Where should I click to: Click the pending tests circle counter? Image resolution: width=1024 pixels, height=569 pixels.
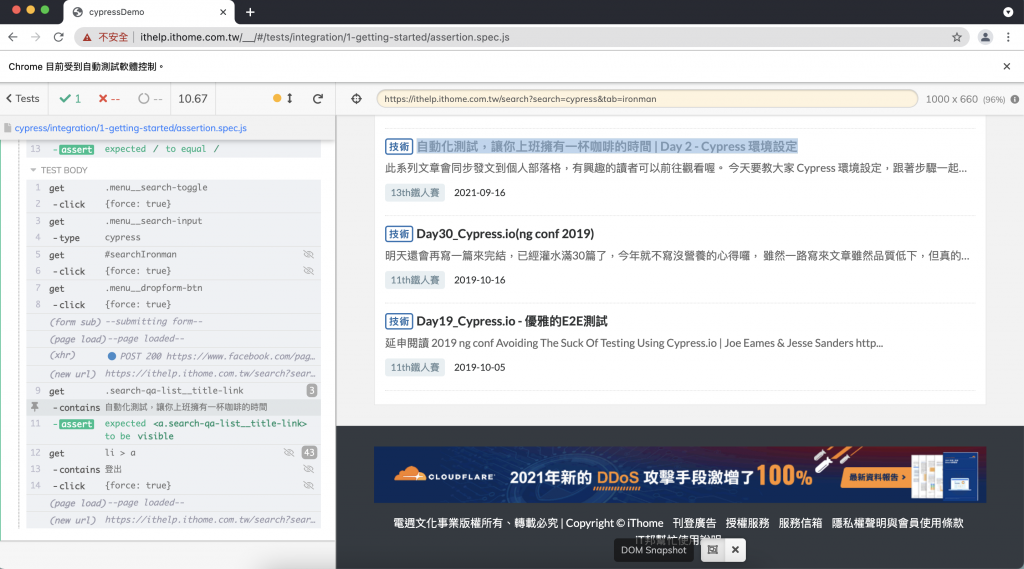click(150, 99)
